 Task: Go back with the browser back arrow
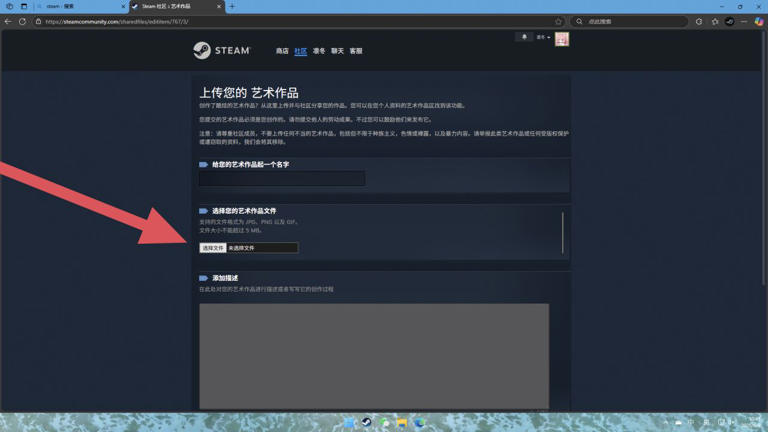tap(8, 22)
